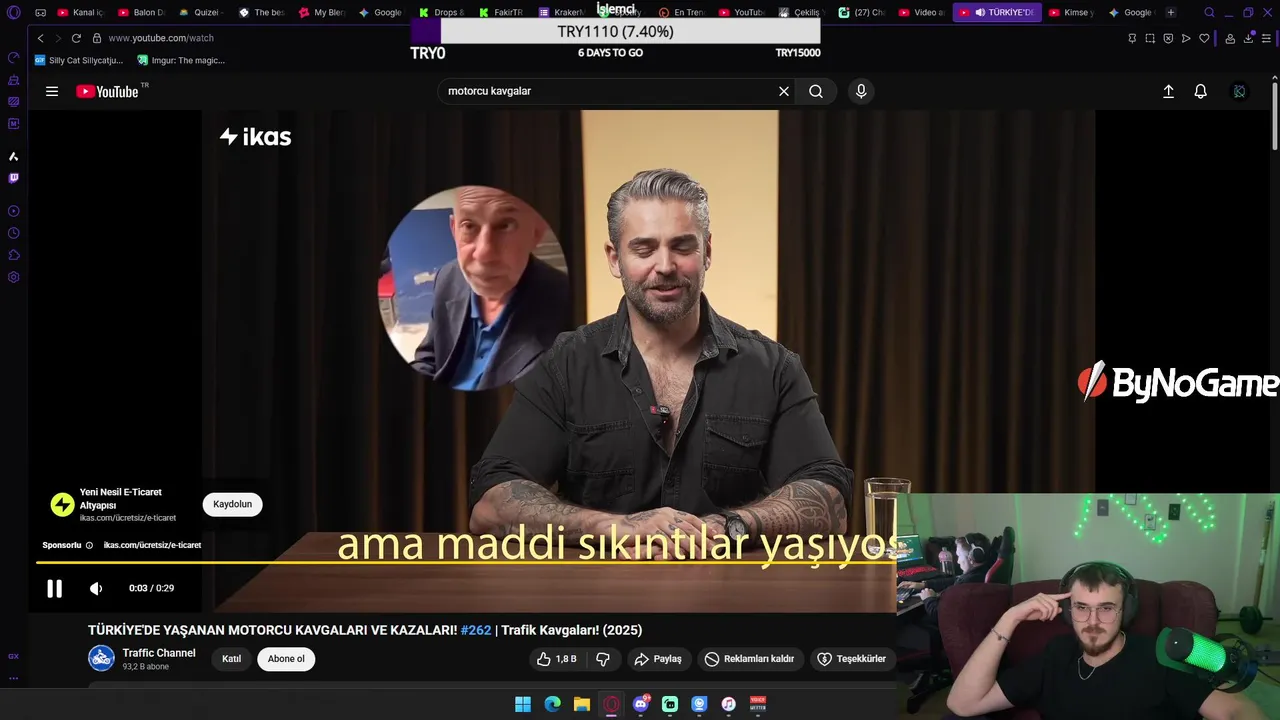Send thanks with the Teşekkürler button
The width and height of the screenshot is (1280, 720).
[851, 659]
